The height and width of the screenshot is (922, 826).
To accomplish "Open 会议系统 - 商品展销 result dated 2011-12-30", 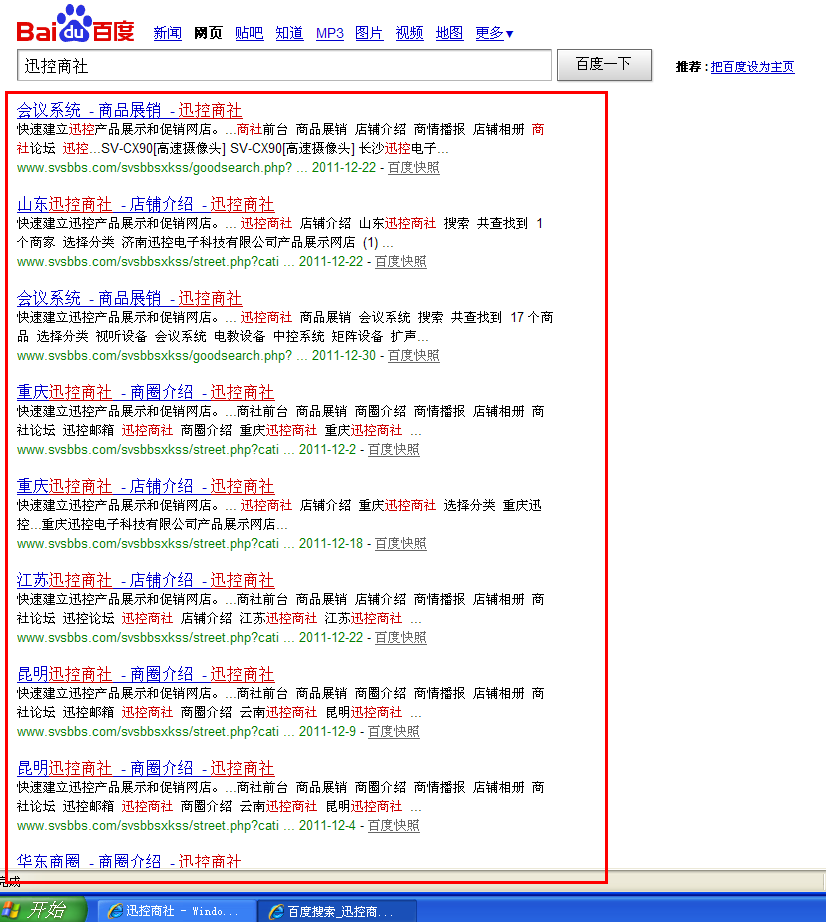I will tap(129, 298).
